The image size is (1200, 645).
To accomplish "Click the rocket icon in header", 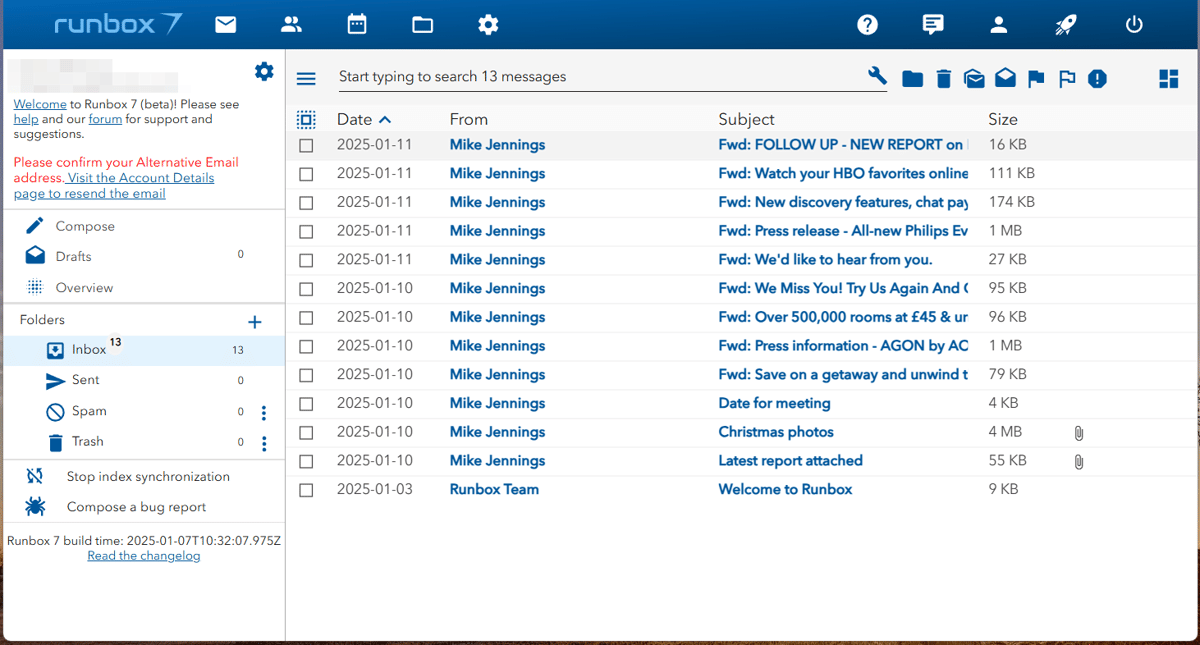I will pos(1066,25).
